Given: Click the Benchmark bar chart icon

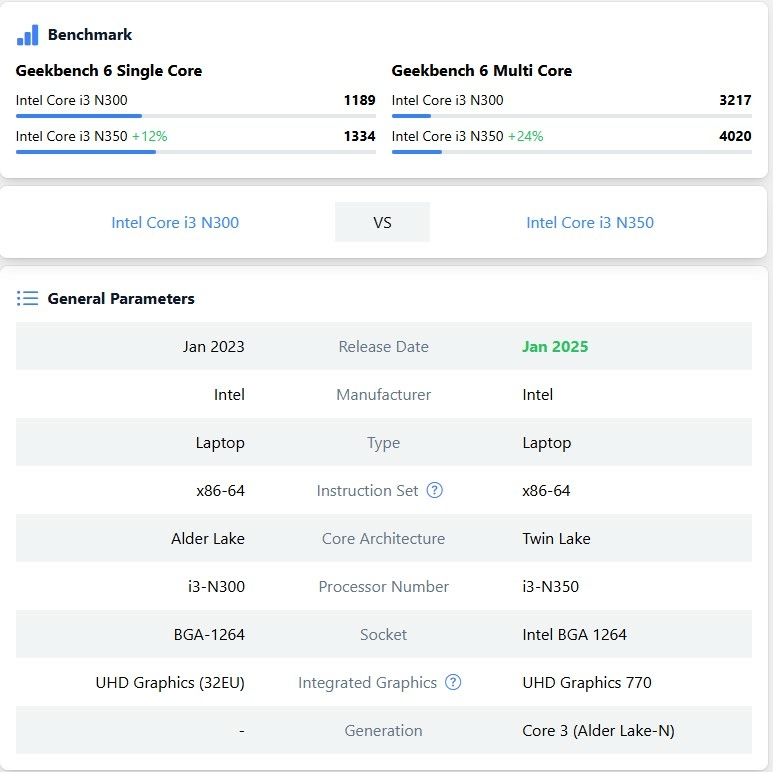Looking at the screenshot, I should point(28,35).
